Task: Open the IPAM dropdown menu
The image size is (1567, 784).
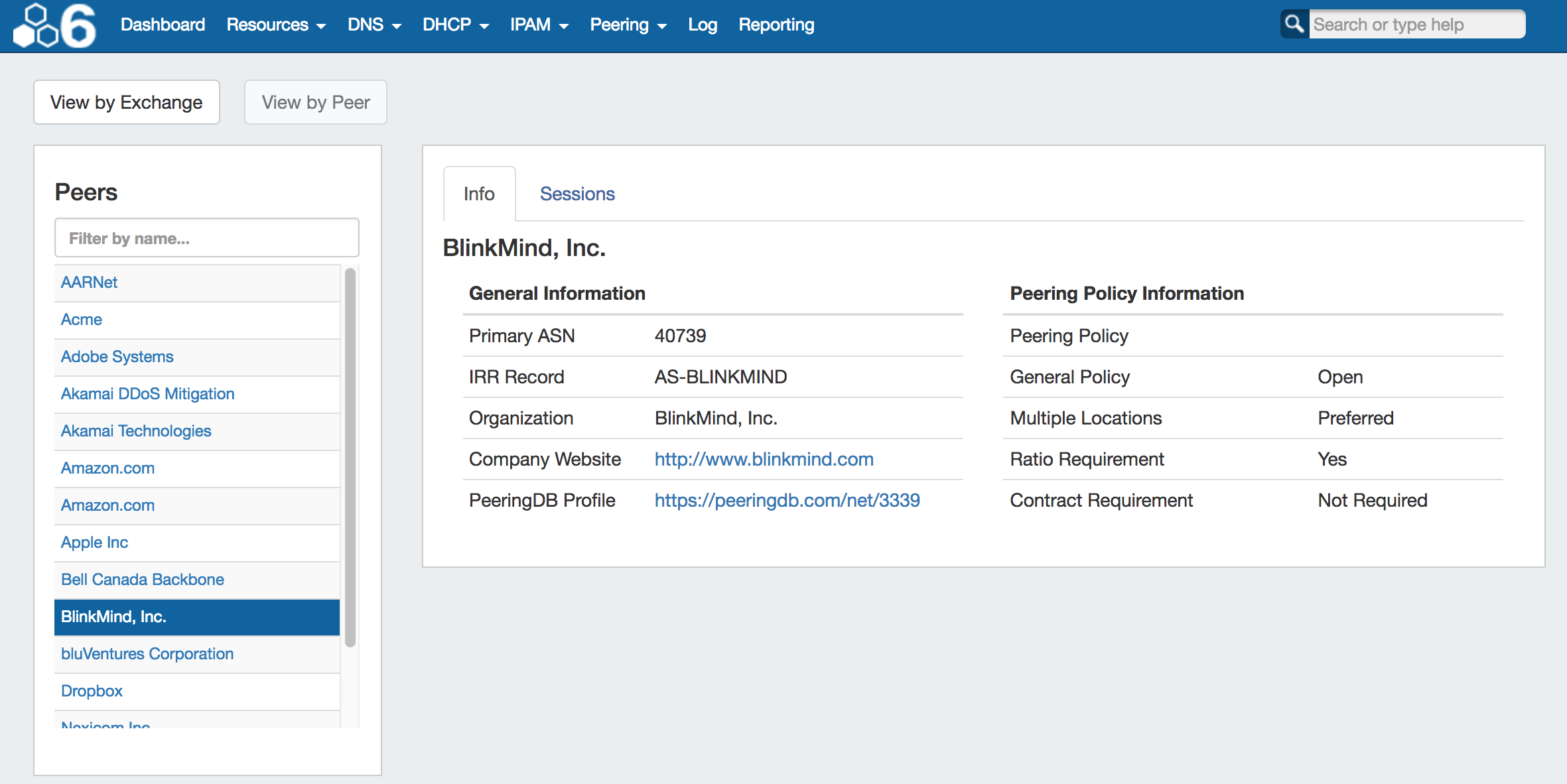Action: click(539, 25)
